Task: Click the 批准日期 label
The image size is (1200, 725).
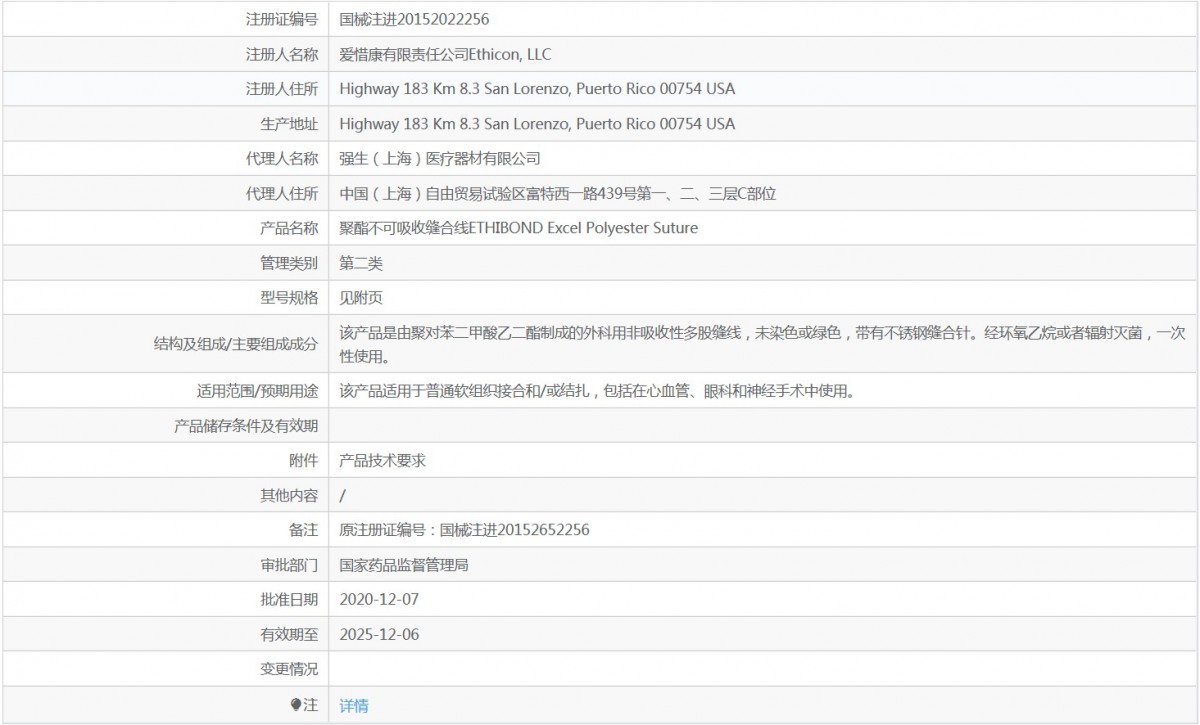Action: click(x=289, y=600)
